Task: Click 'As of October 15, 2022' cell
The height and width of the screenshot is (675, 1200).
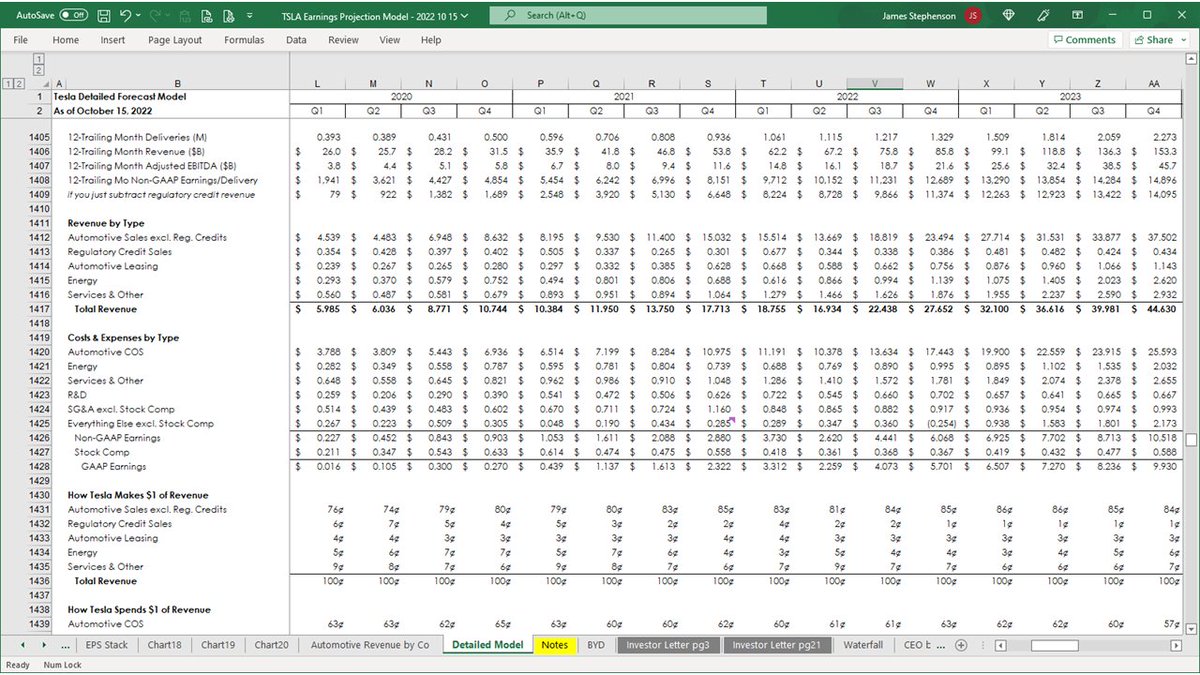Action: (x=104, y=110)
